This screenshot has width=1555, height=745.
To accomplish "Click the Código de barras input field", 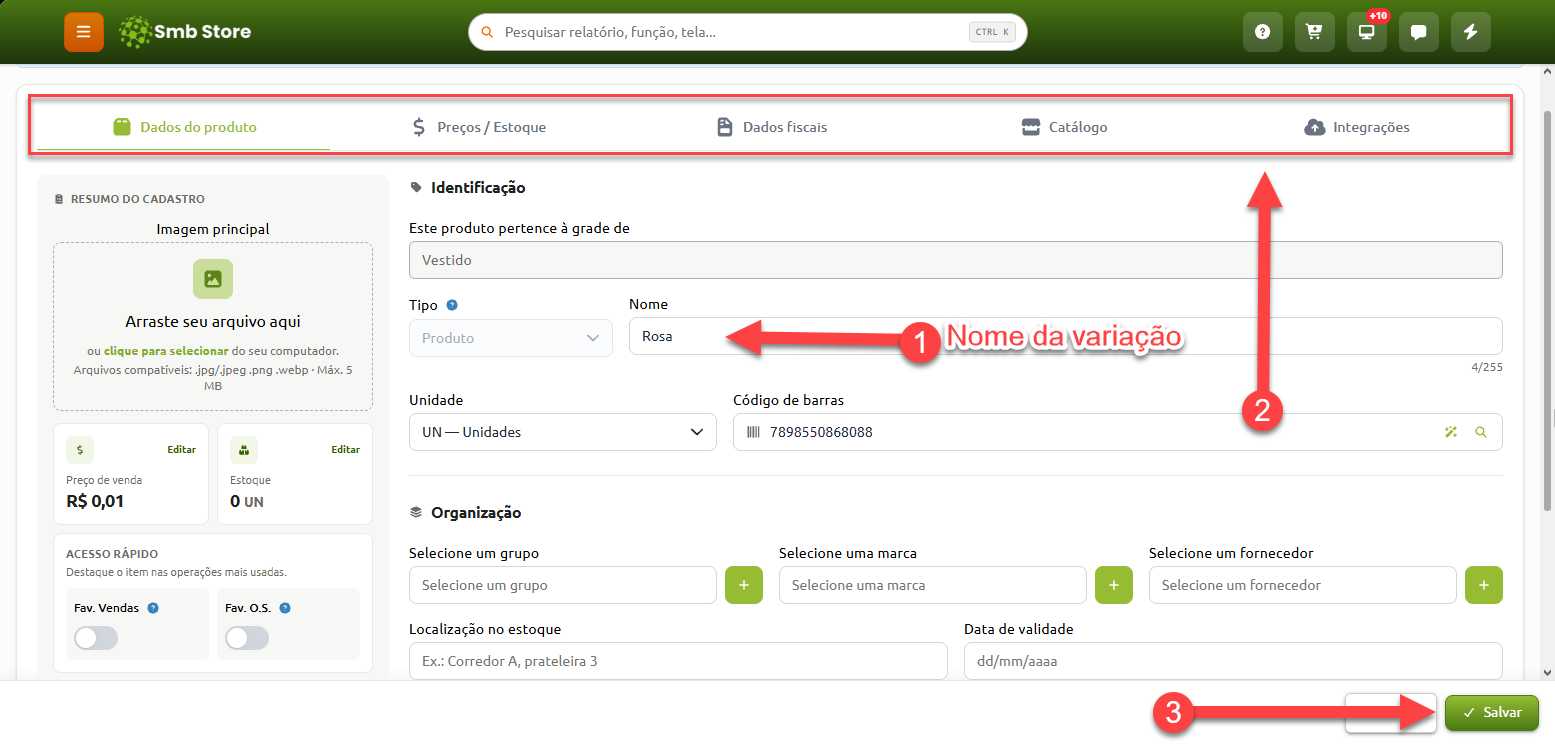I will (1118, 432).
